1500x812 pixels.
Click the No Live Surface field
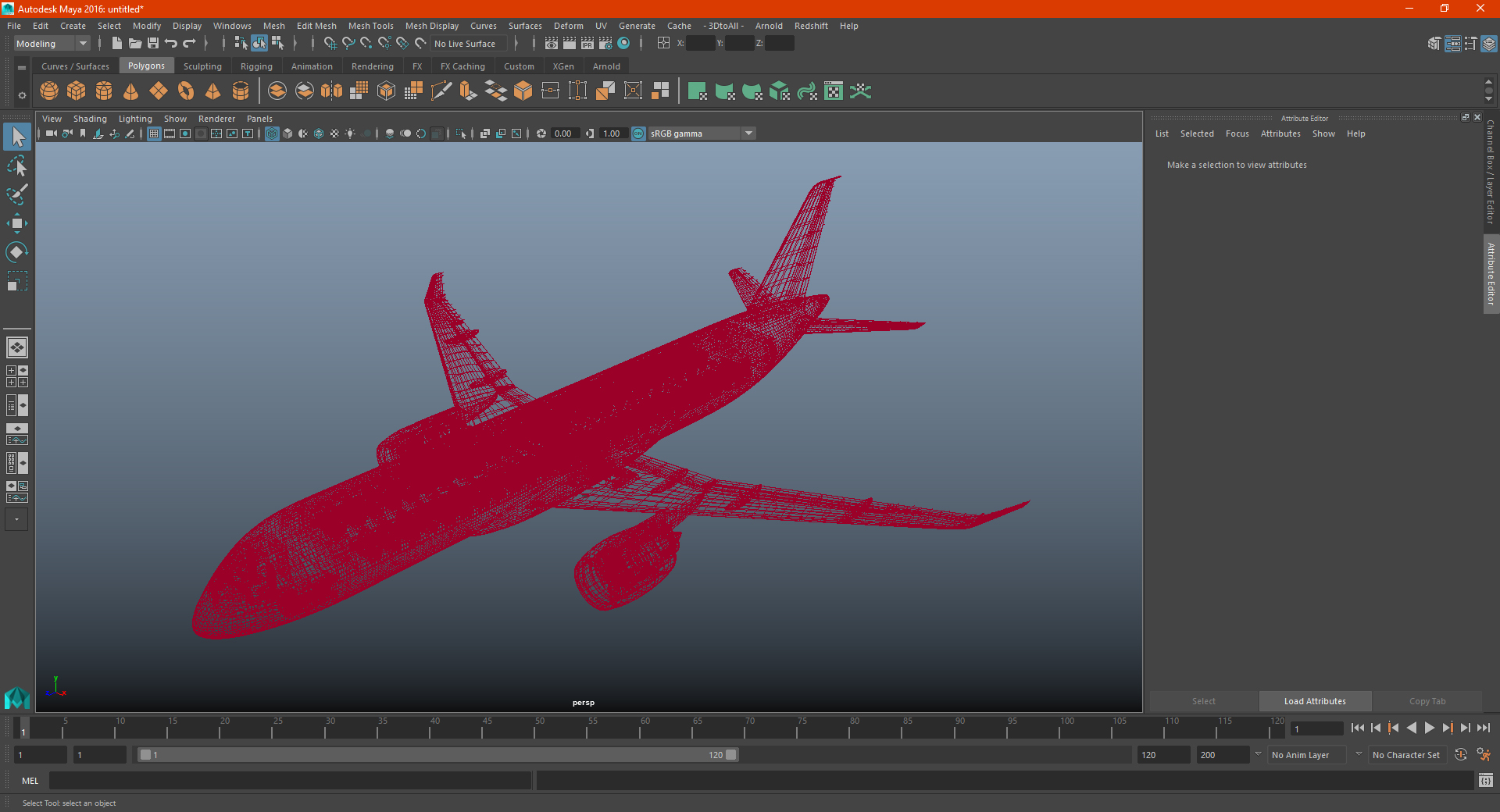(x=469, y=44)
